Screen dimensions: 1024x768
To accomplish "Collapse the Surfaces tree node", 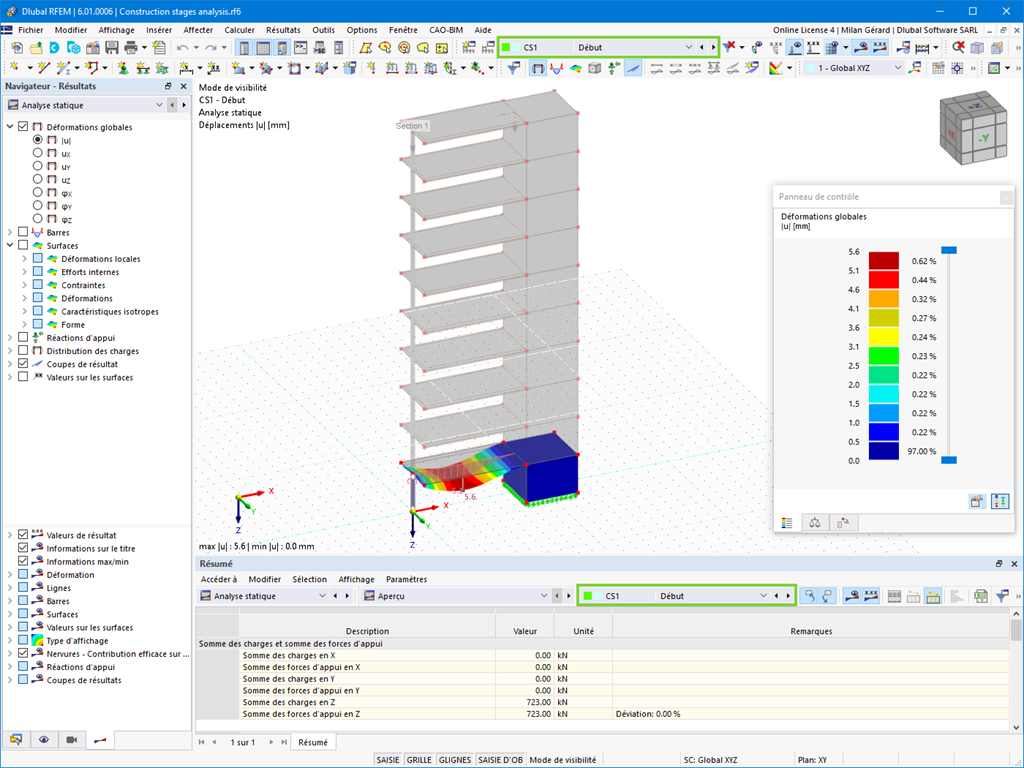I will [x=10, y=245].
